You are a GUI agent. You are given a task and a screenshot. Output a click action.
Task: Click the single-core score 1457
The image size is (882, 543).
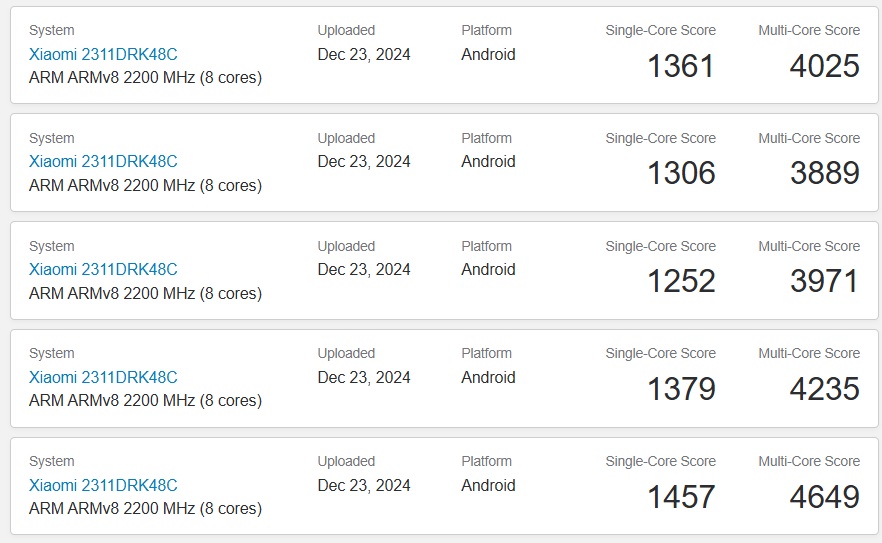pyautogui.click(x=681, y=497)
